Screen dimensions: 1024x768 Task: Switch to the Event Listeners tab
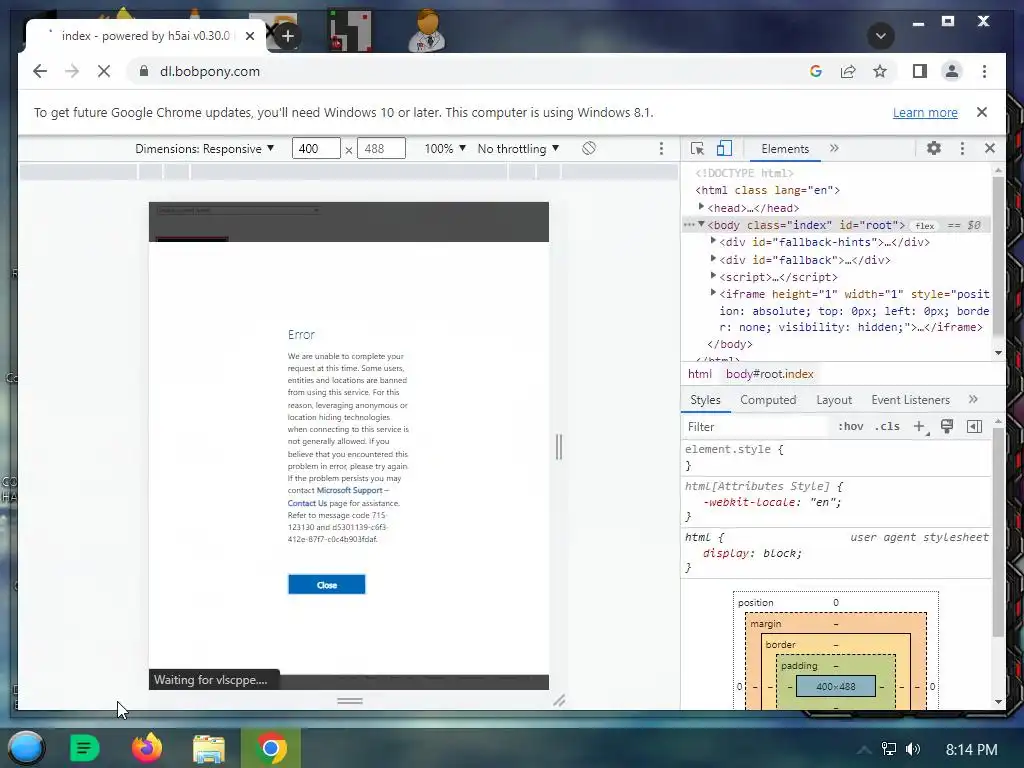coord(910,400)
